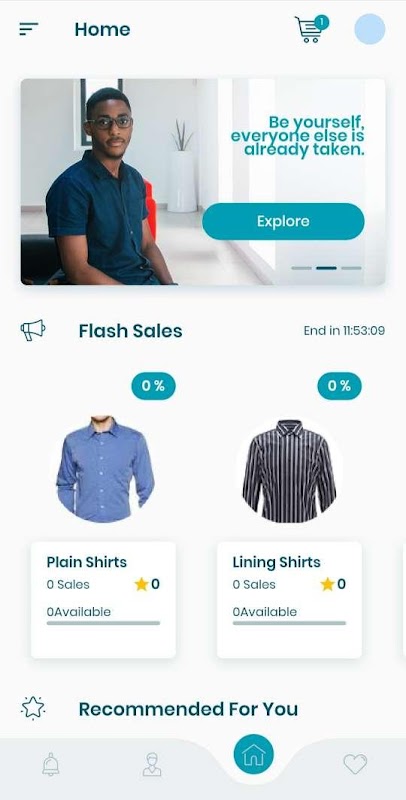
Task: Open the profile person icon in bottom bar
Action: point(152,764)
